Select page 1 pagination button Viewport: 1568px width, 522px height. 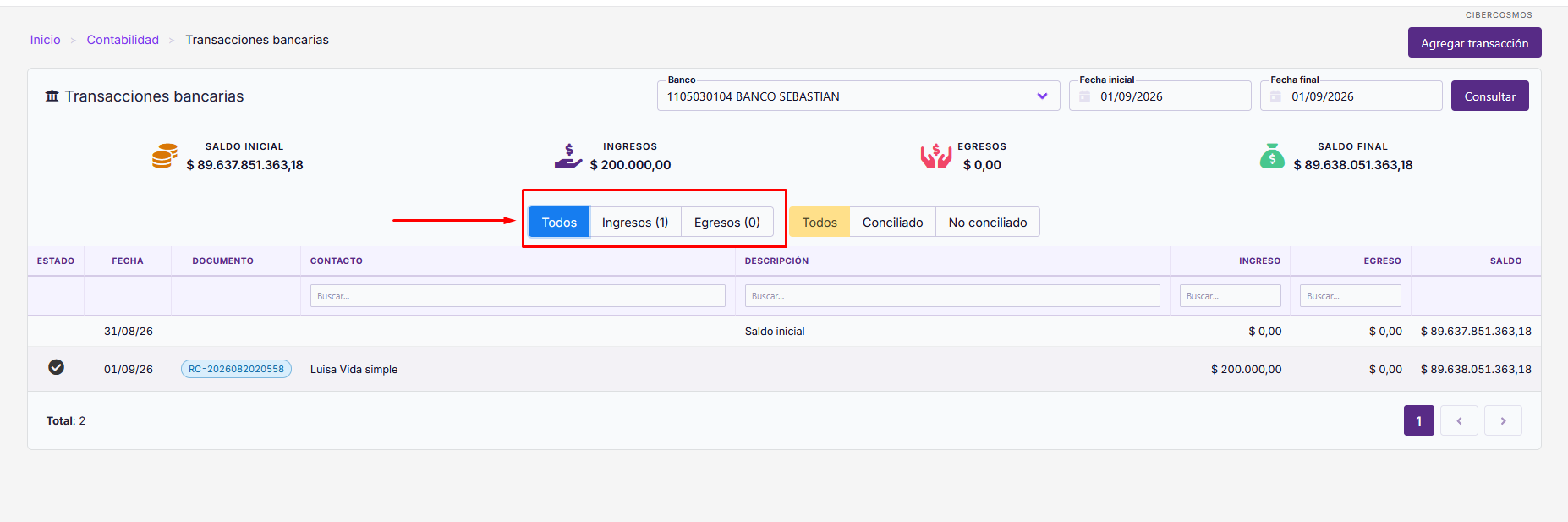pyautogui.click(x=1418, y=420)
